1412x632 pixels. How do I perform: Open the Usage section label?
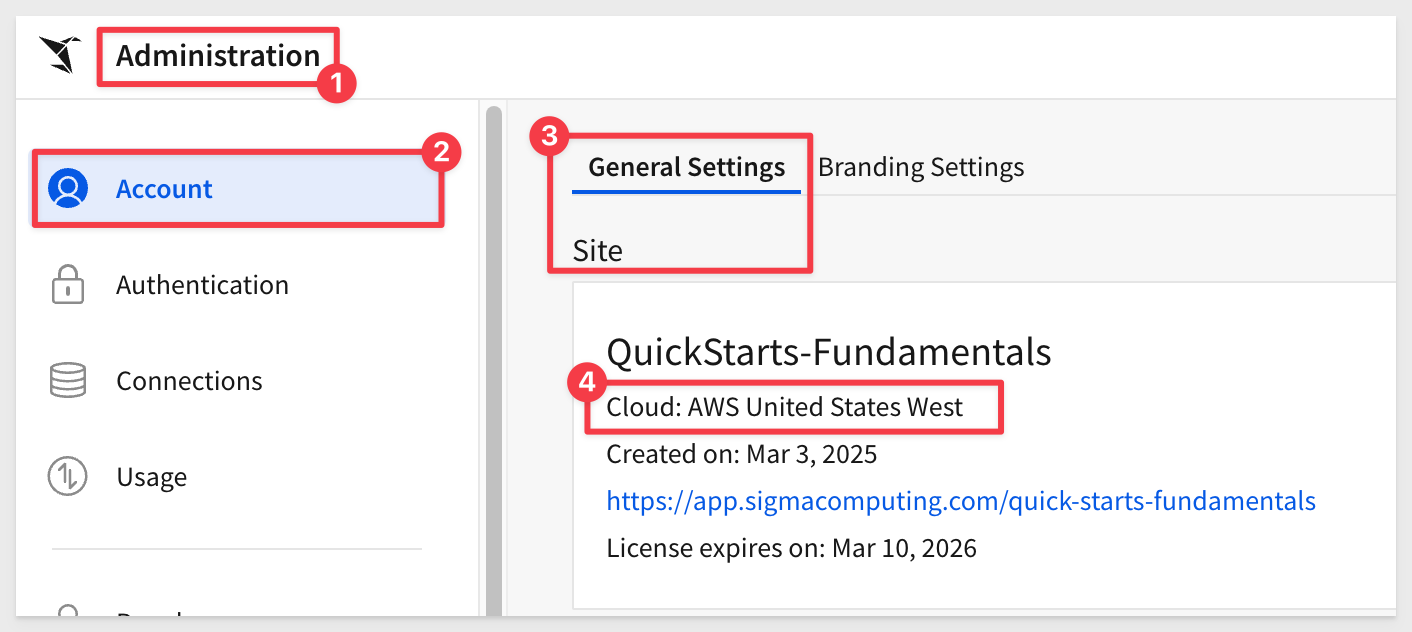point(151,477)
